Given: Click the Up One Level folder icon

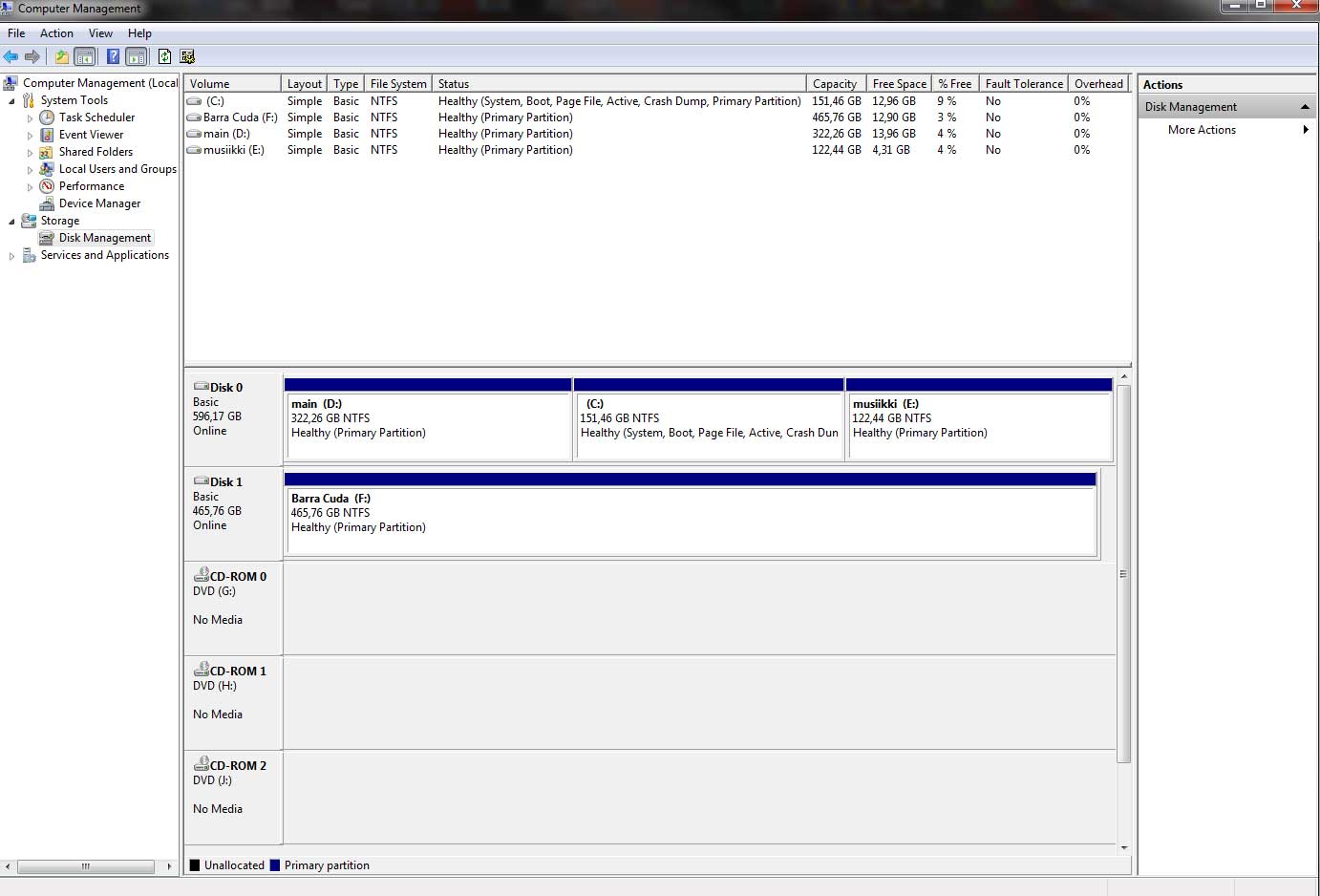Looking at the screenshot, I should coord(62,56).
